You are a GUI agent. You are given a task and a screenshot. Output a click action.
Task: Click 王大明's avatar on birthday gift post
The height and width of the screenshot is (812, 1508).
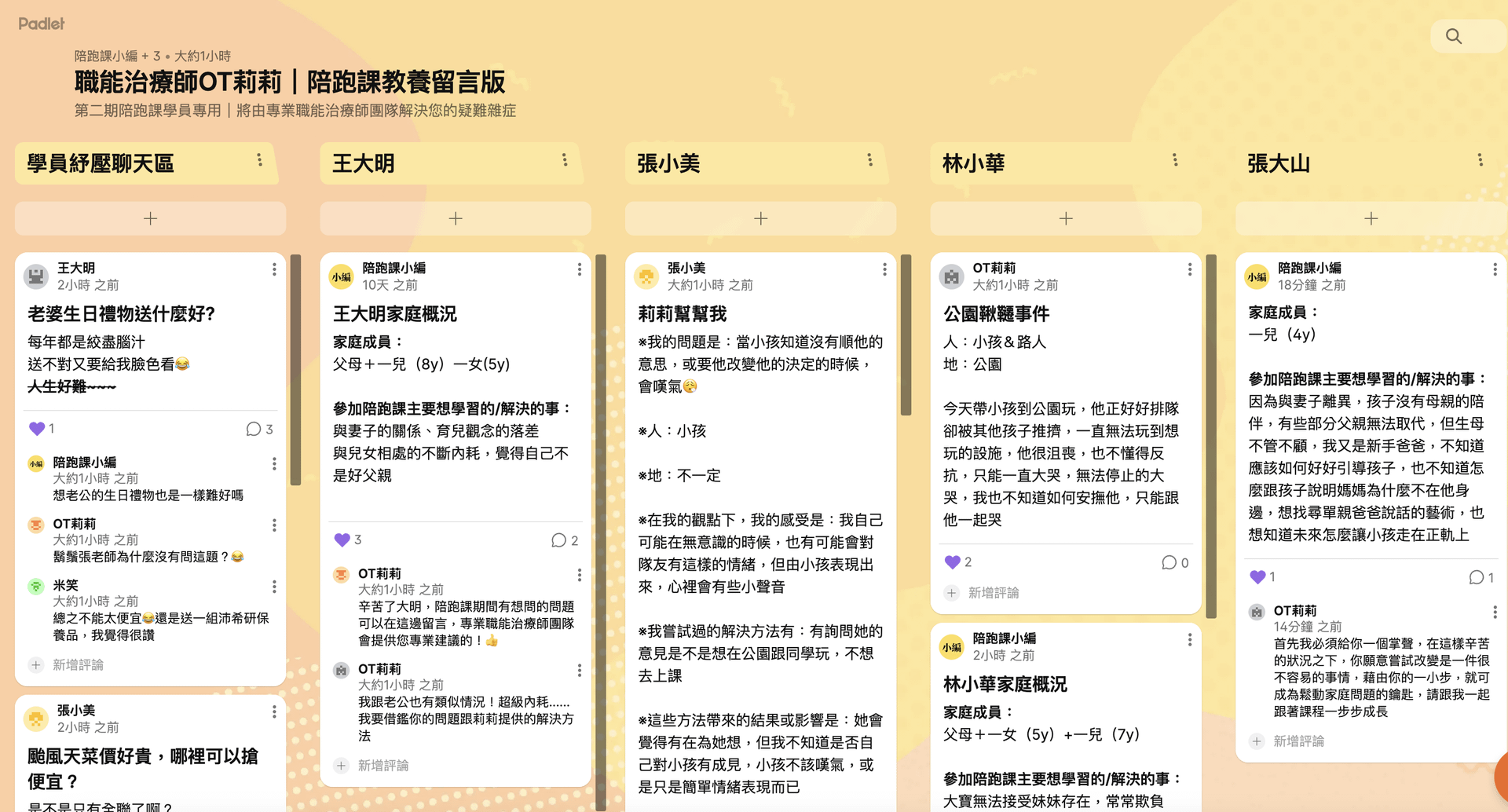click(36, 276)
